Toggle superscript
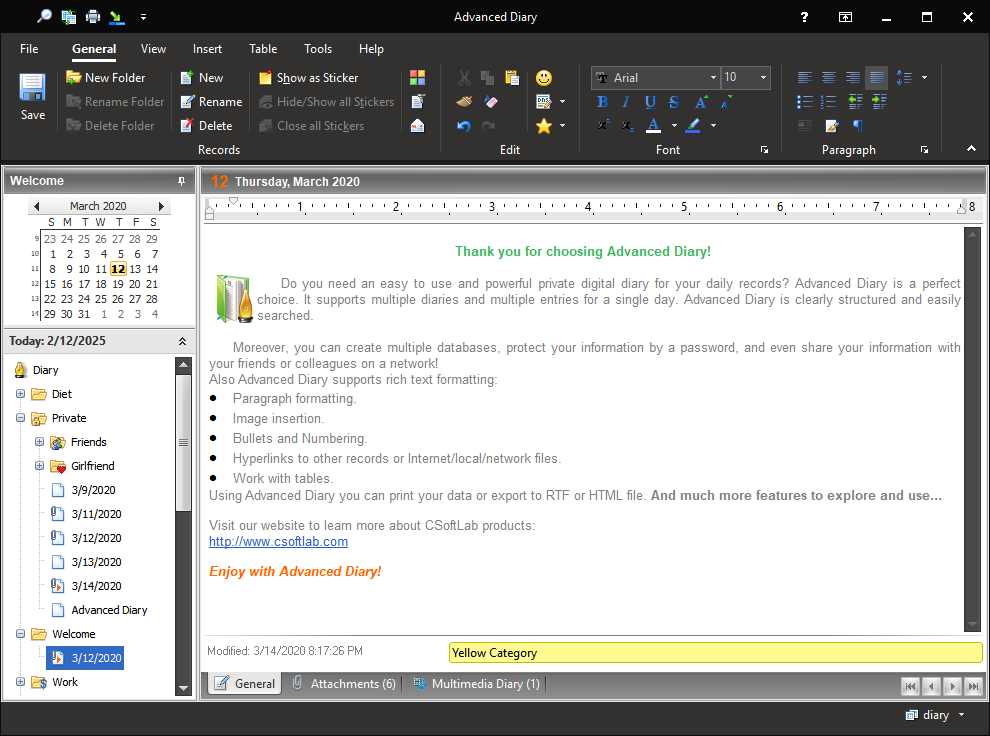The image size is (990, 736). click(603, 125)
